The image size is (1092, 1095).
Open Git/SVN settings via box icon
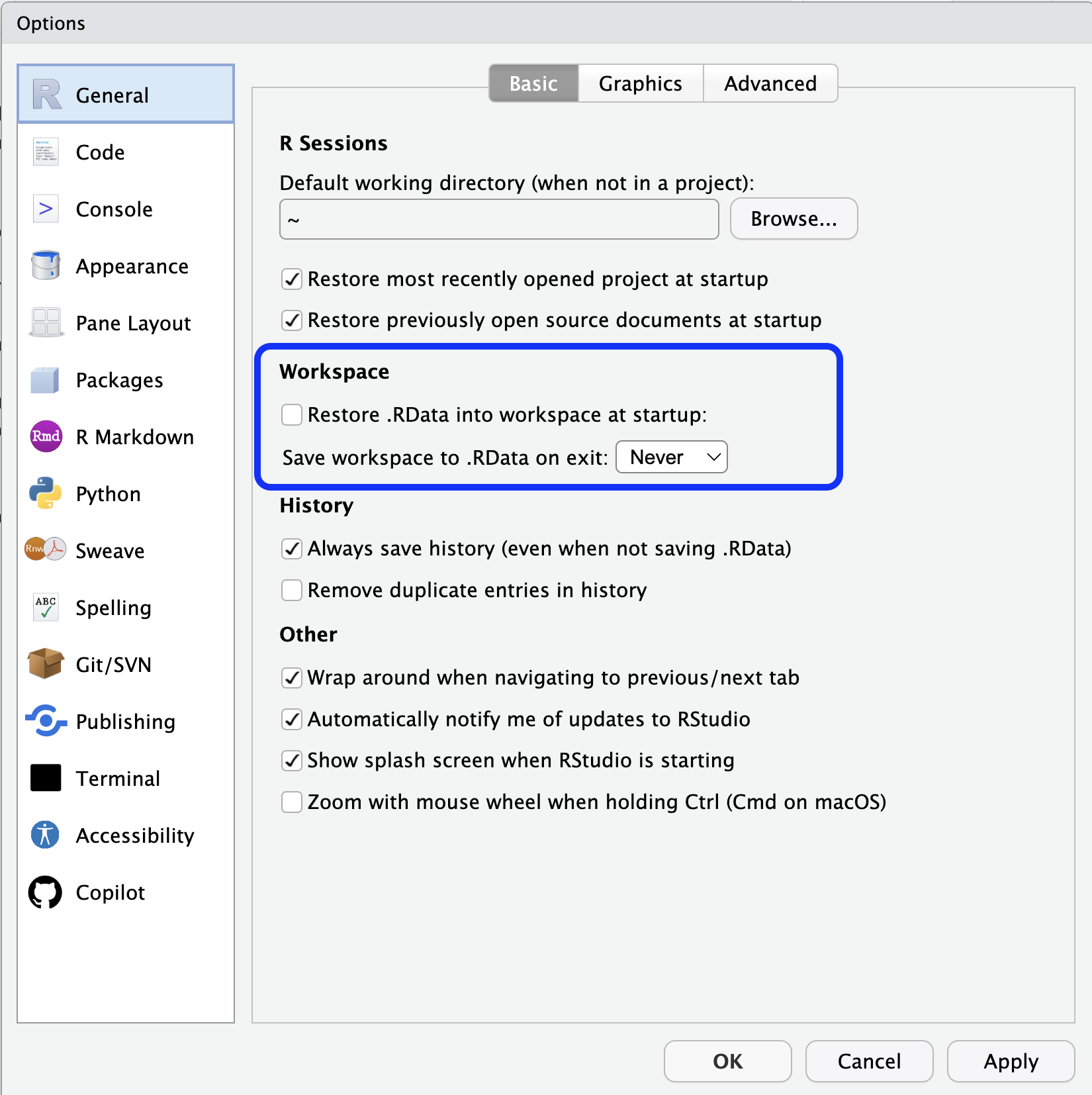coord(45,664)
